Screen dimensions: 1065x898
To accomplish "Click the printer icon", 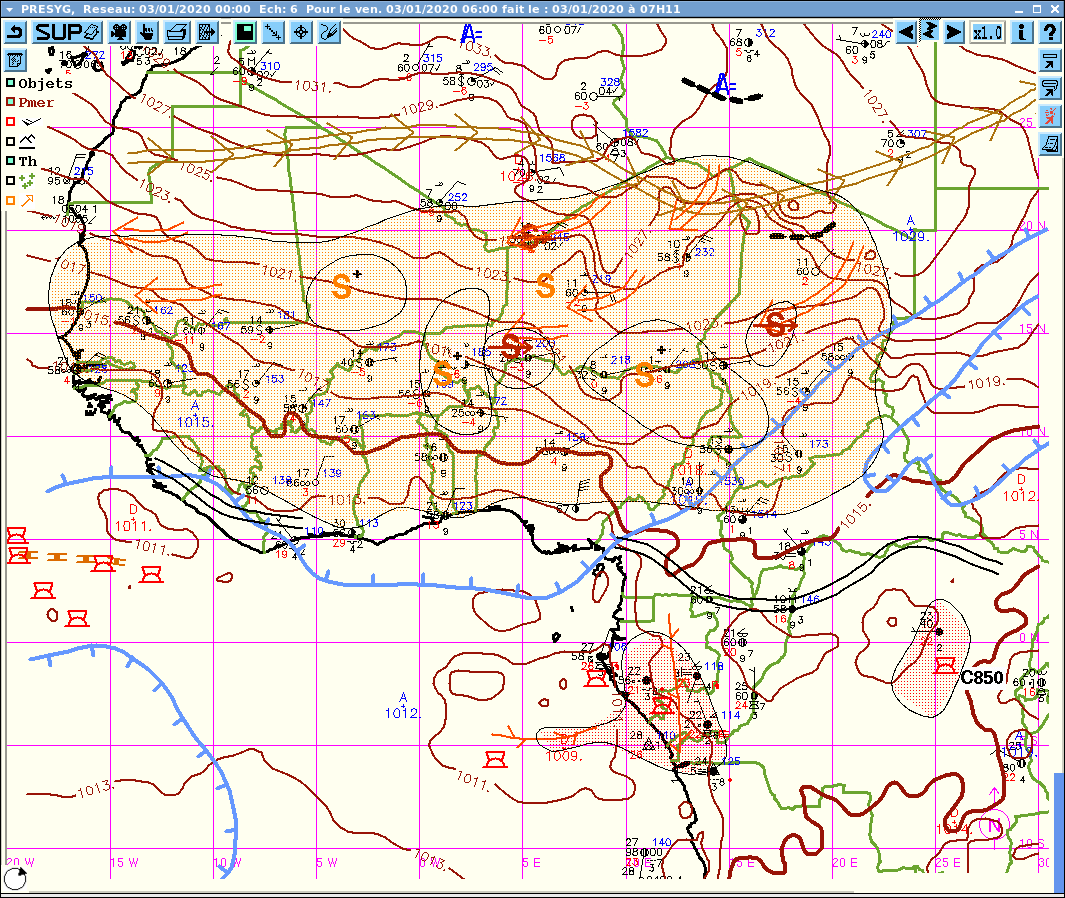I will pos(177,32).
